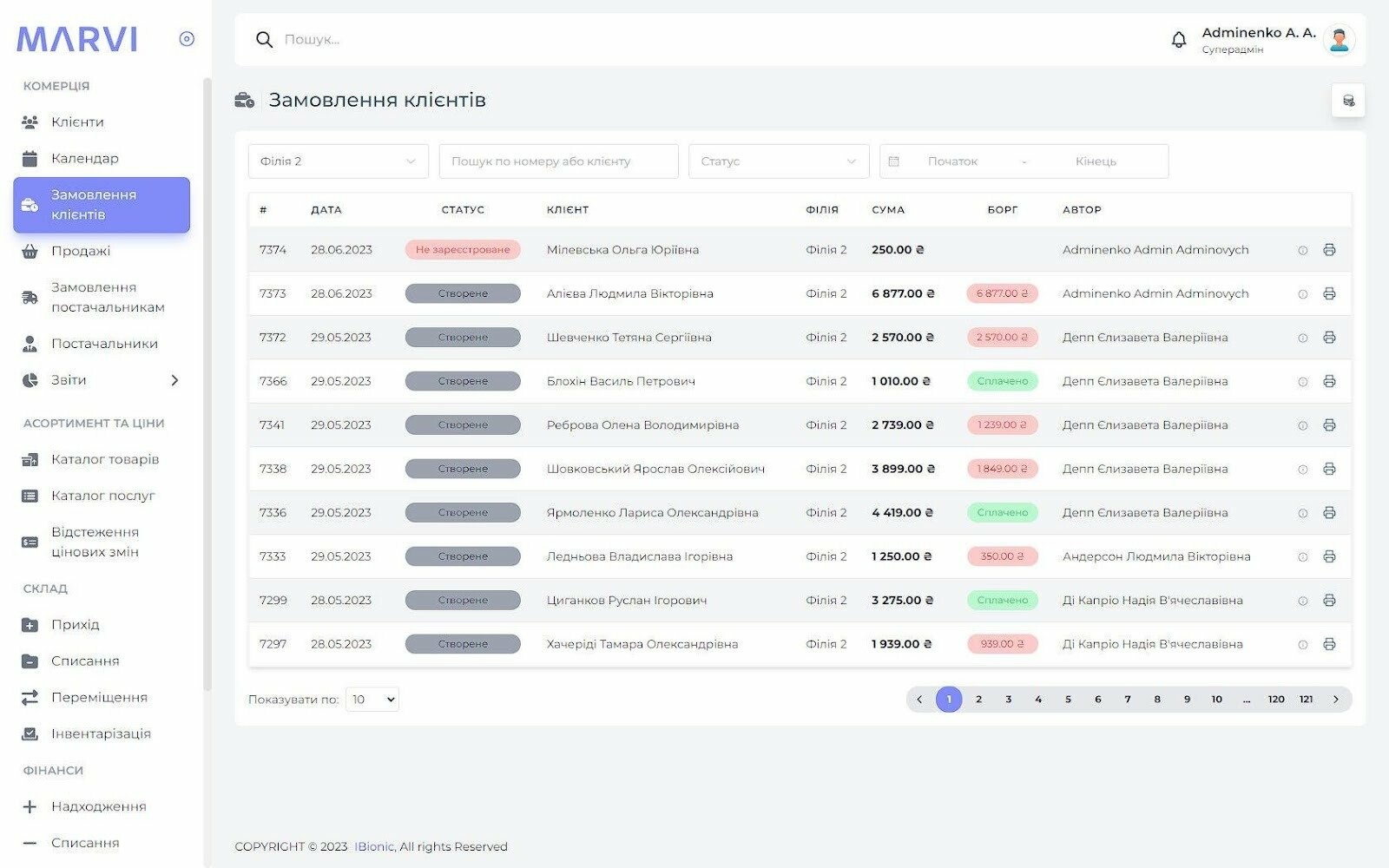Click the order number or client search field
The width and height of the screenshot is (1389, 868).
pyautogui.click(x=558, y=161)
